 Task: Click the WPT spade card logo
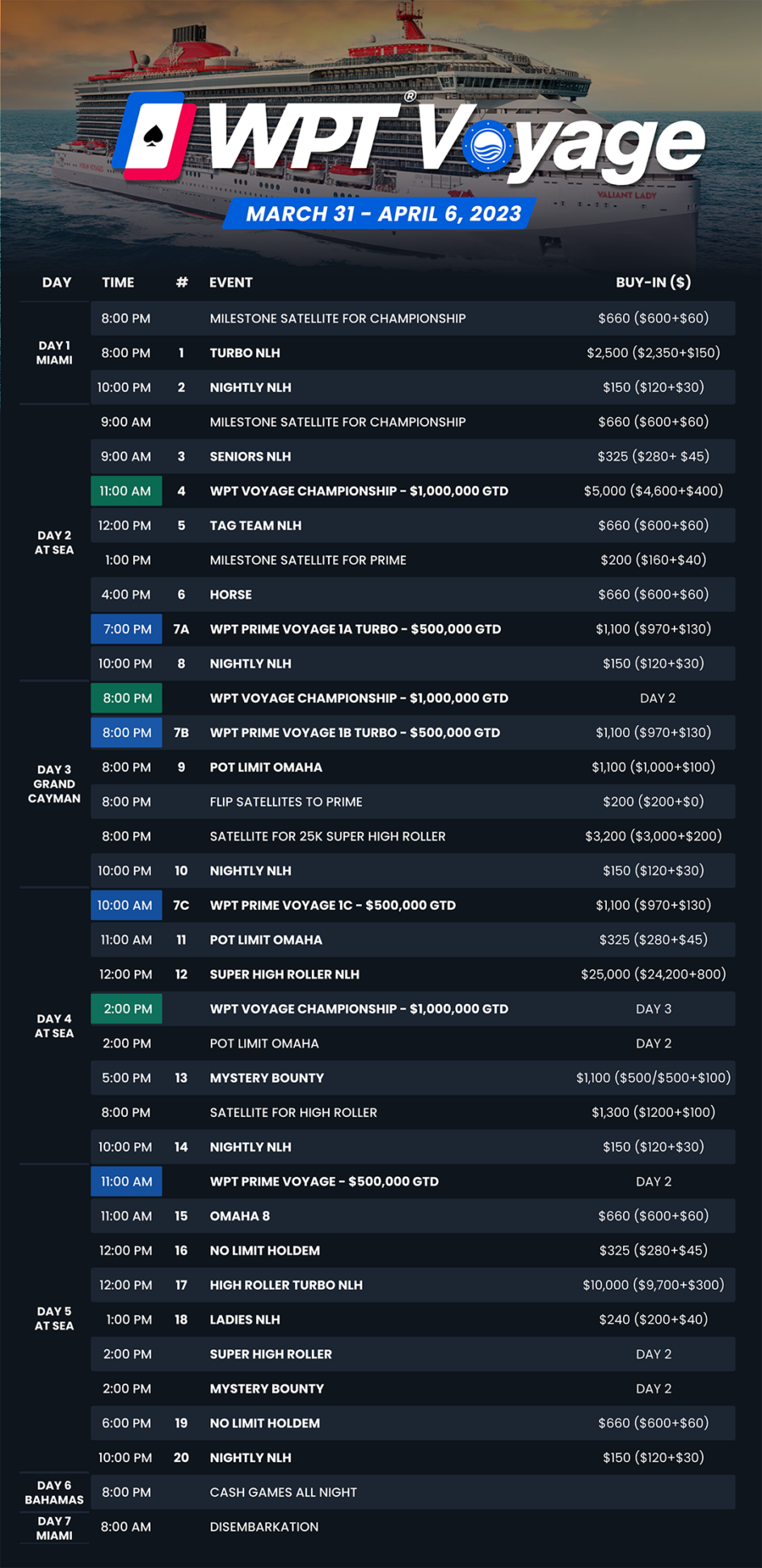(154, 136)
